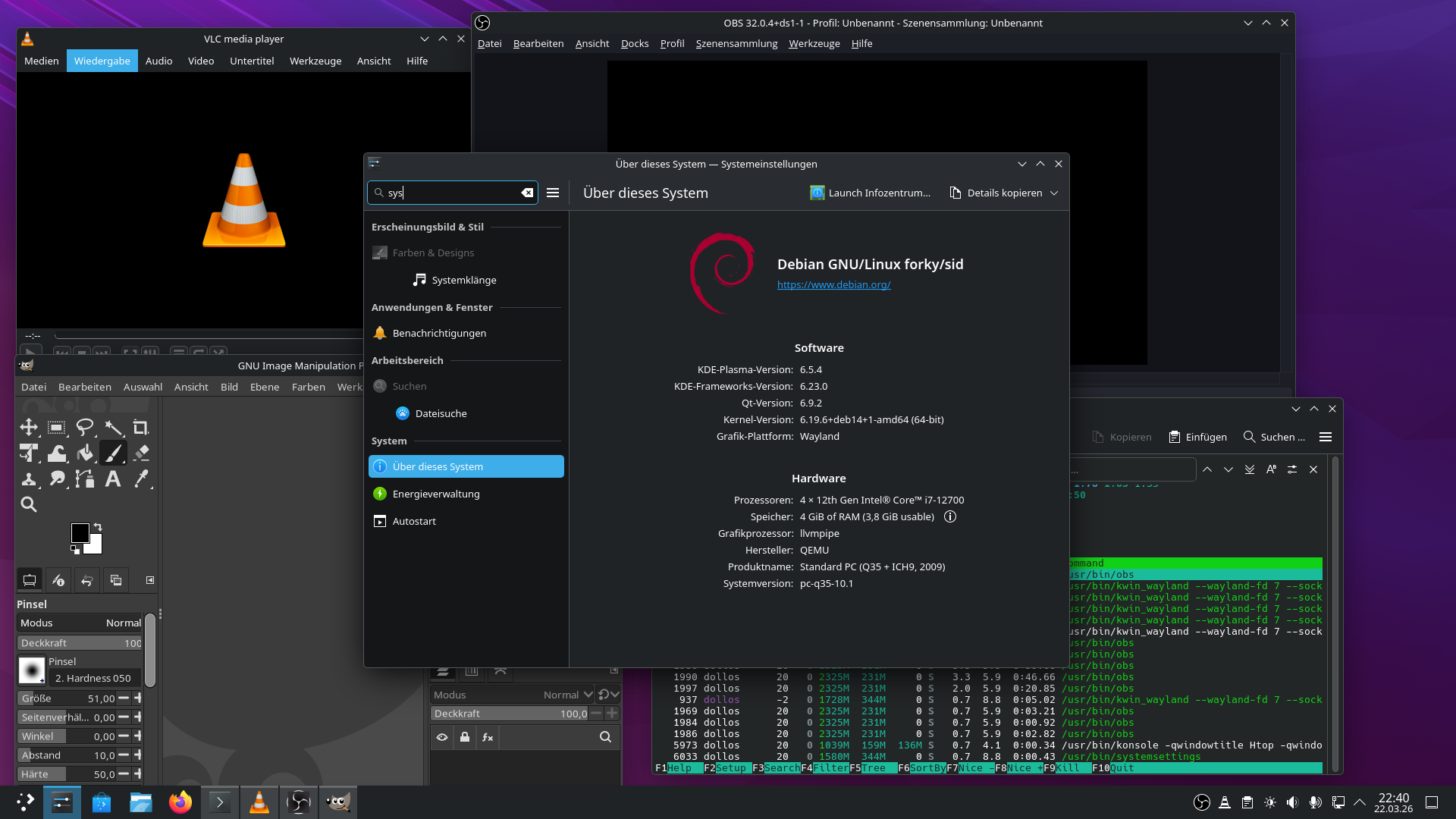The height and width of the screenshot is (819, 1456).
Task: Clear the settings search field
Action: pos(527,193)
